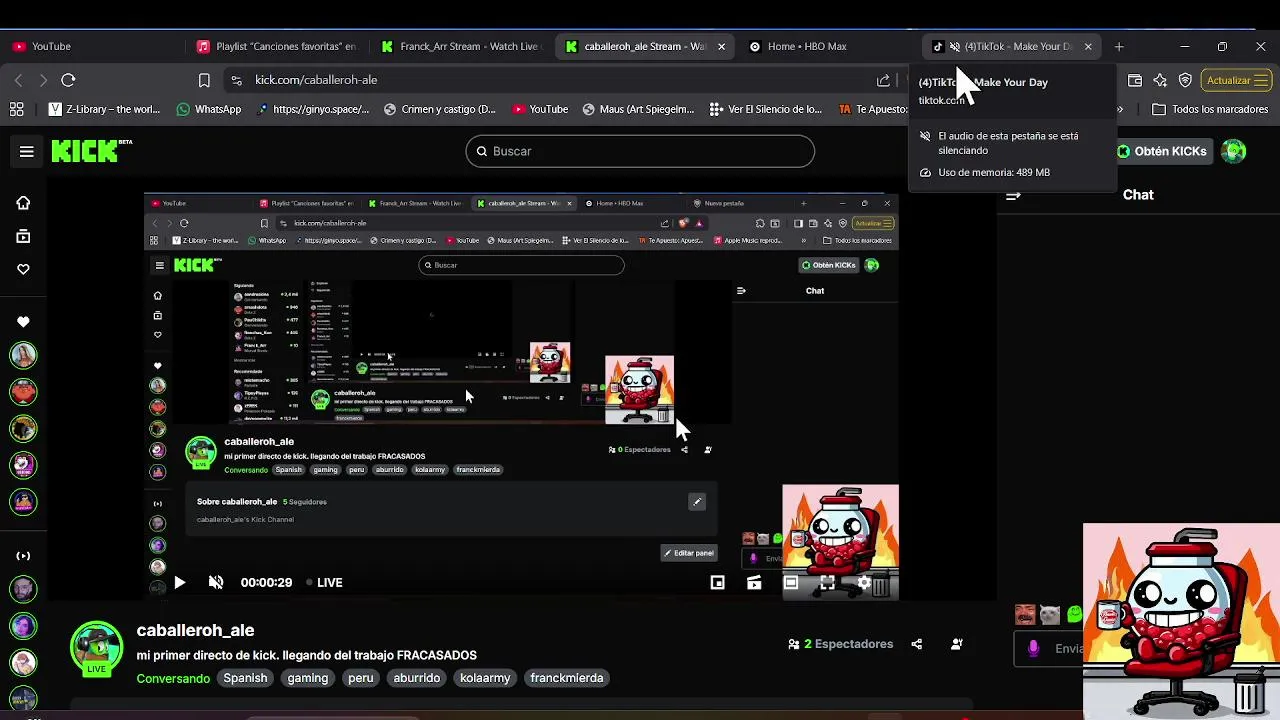
Task: Click the recommended channels icon in sidebar
Action: click(23, 556)
